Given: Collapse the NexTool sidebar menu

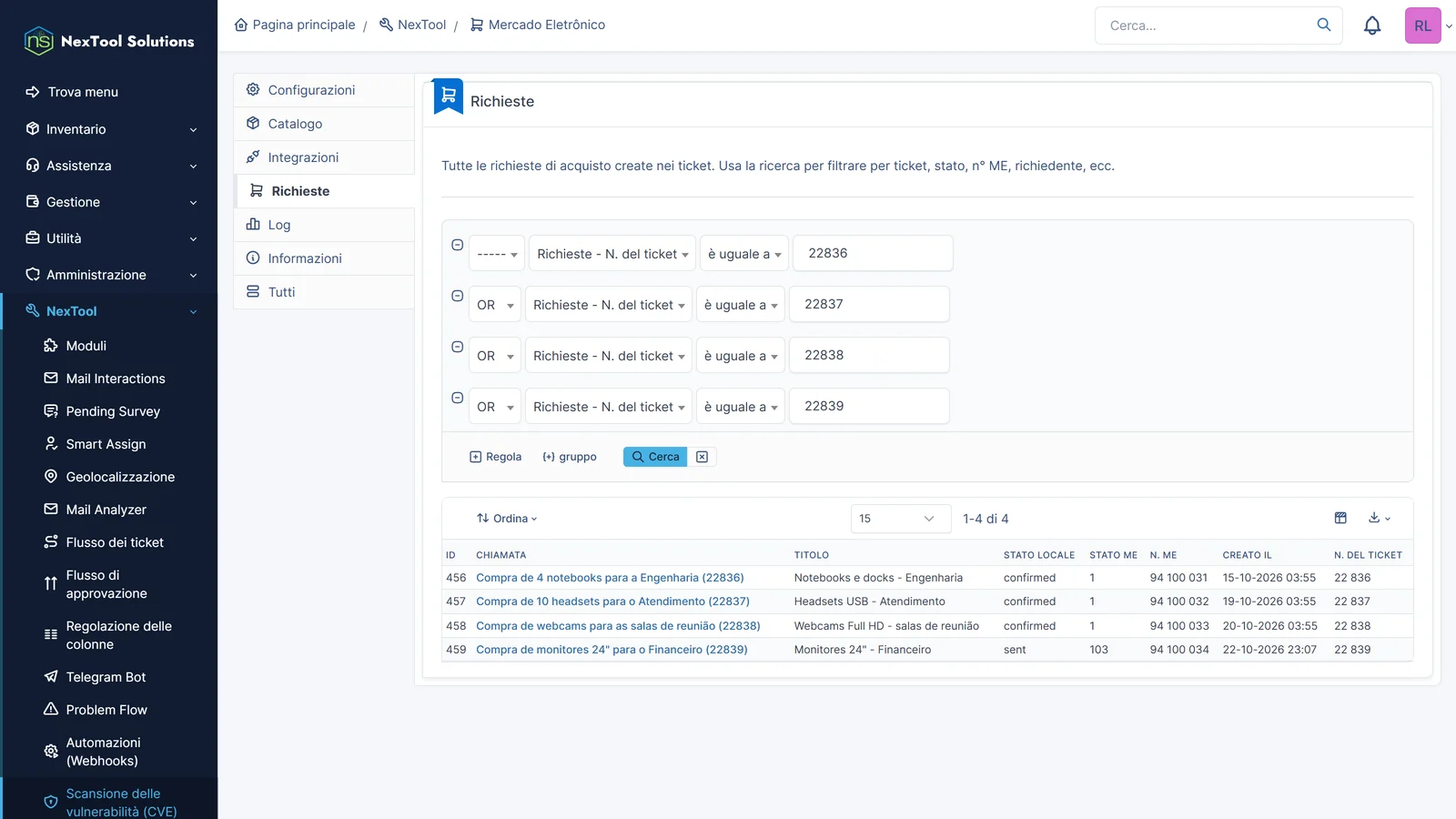Looking at the screenshot, I should tap(111, 311).
